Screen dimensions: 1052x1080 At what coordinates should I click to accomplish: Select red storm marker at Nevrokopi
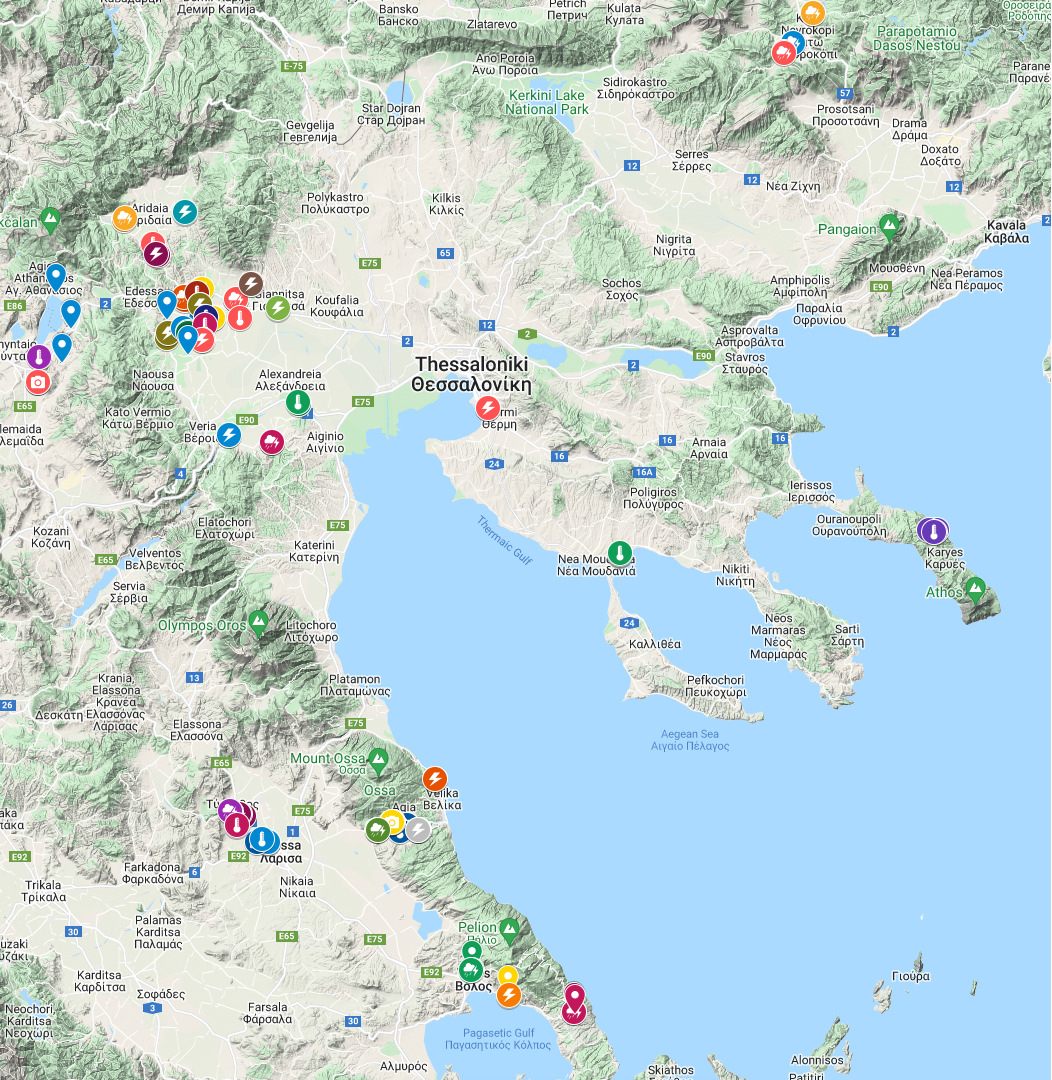click(x=783, y=53)
